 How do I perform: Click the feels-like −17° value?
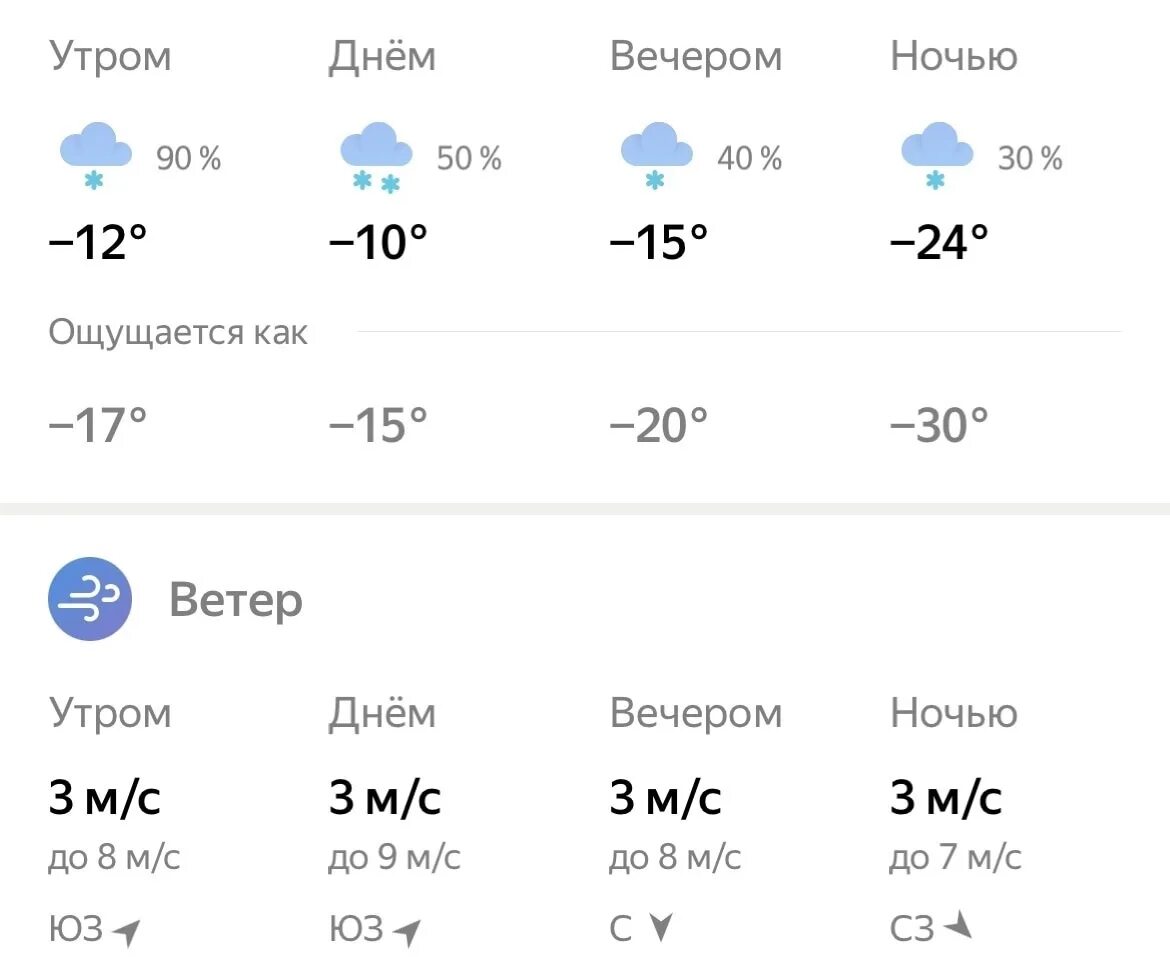coord(98,425)
